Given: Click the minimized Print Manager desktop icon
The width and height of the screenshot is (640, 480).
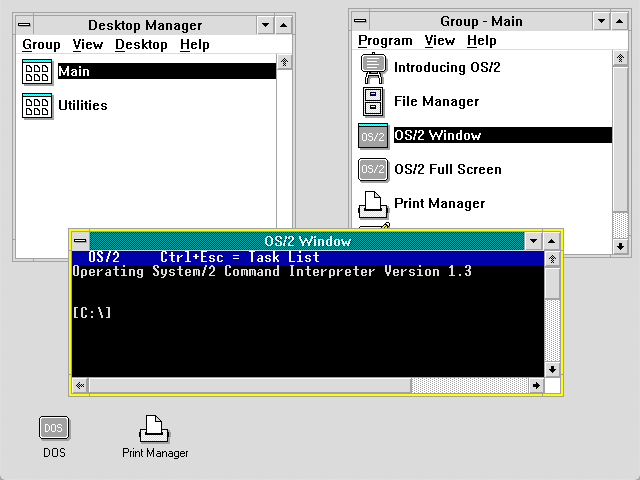Looking at the screenshot, I should coord(154,429).
